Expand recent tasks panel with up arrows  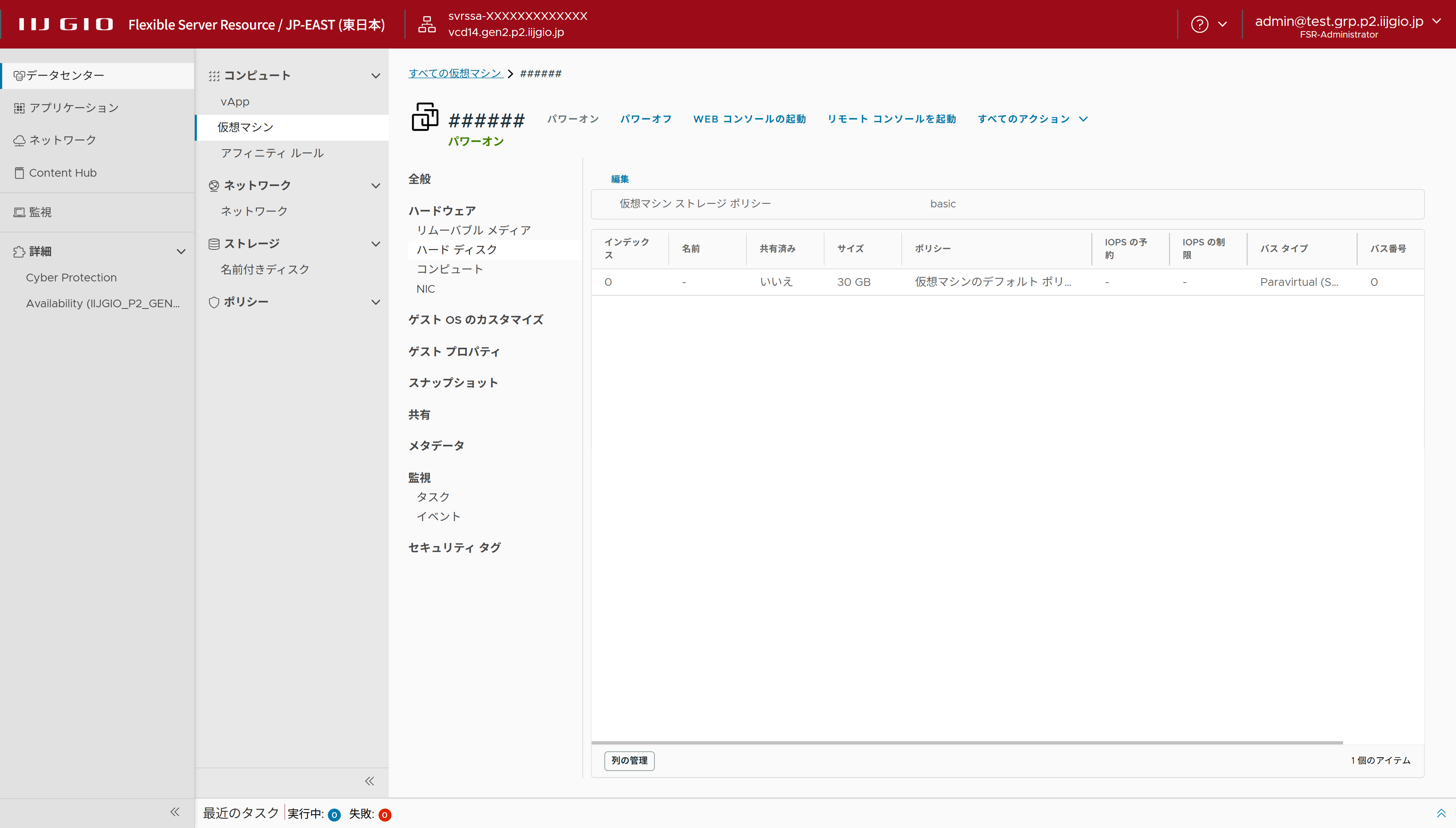tap(1441, 813)
